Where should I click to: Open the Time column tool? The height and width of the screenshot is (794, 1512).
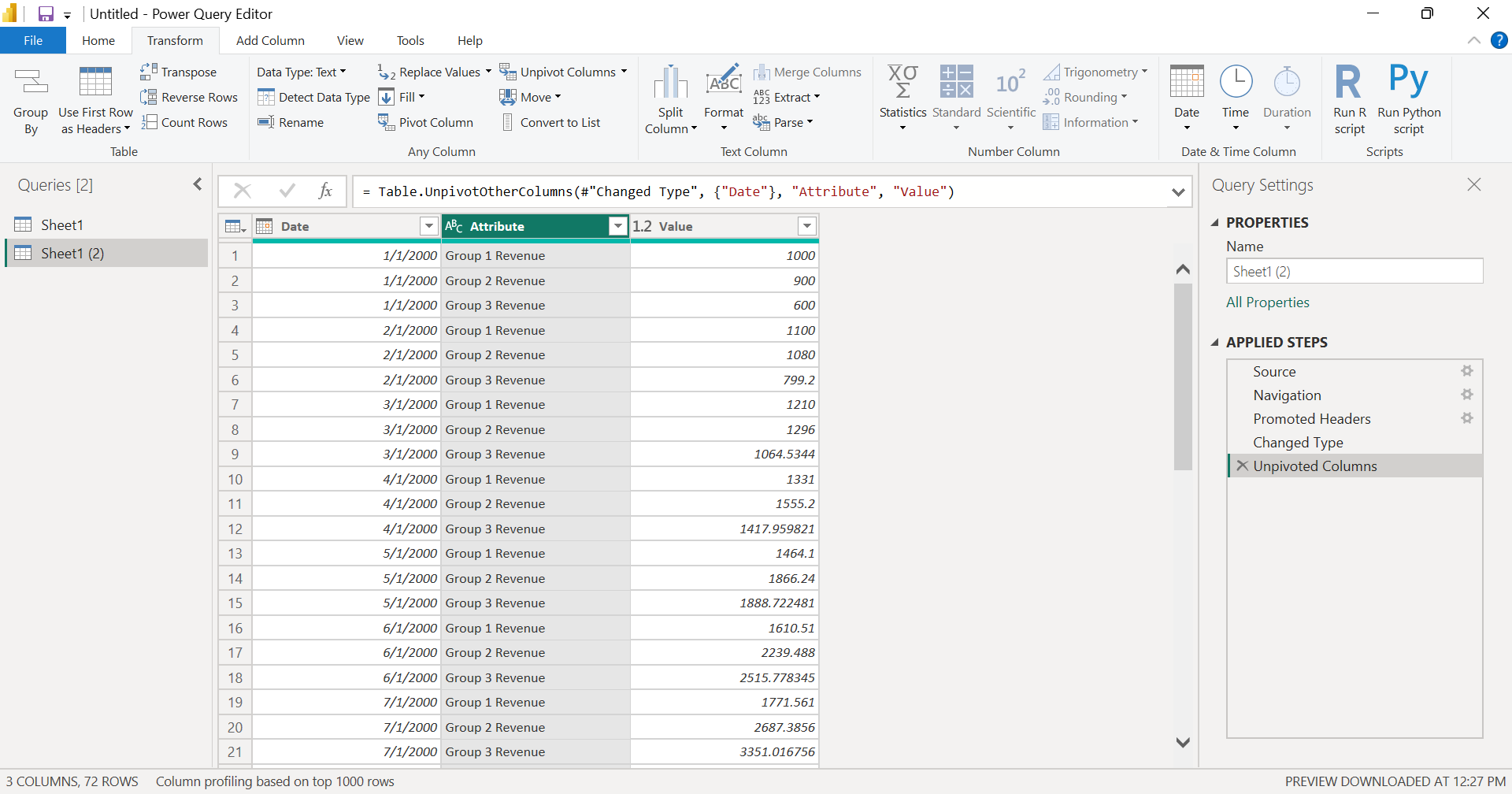[x=1236, y=97]
